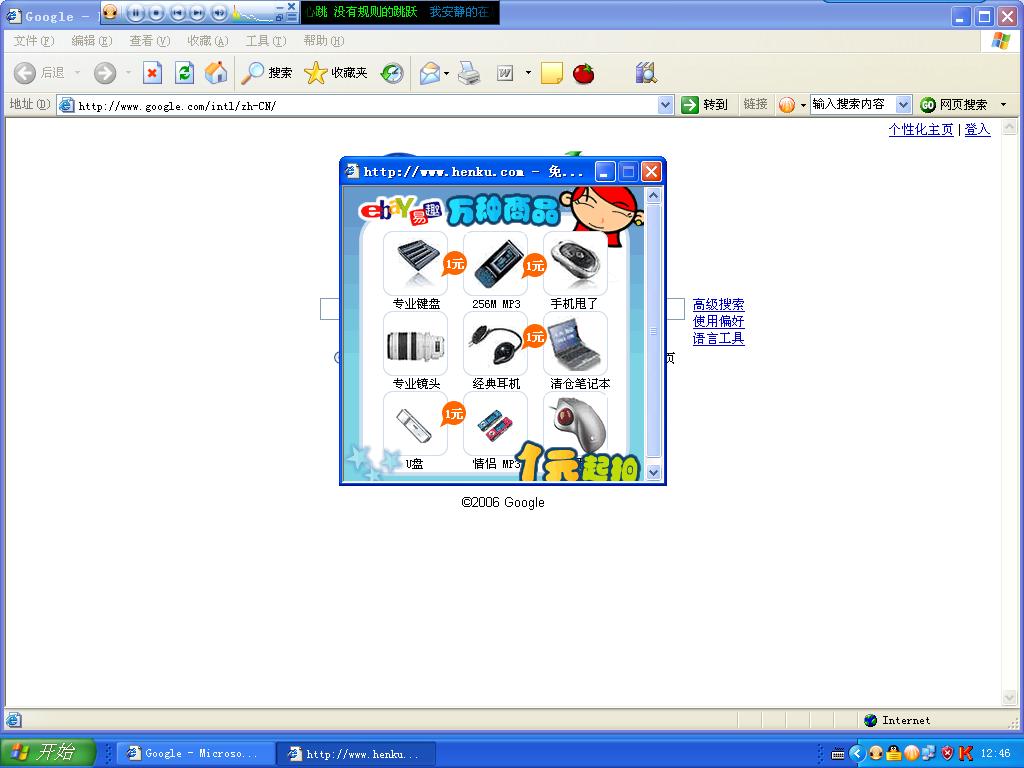Open the Word edit dropdown arrow
This screenshot has height=768, width=1024.
click(528, 73)
